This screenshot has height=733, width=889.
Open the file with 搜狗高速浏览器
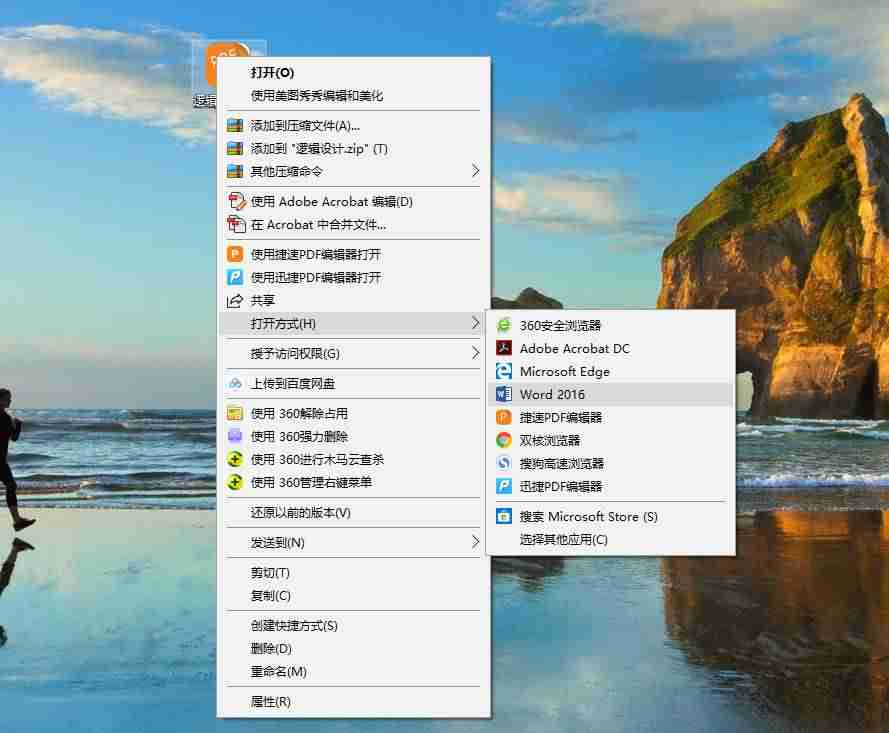[x=611, y=463]
